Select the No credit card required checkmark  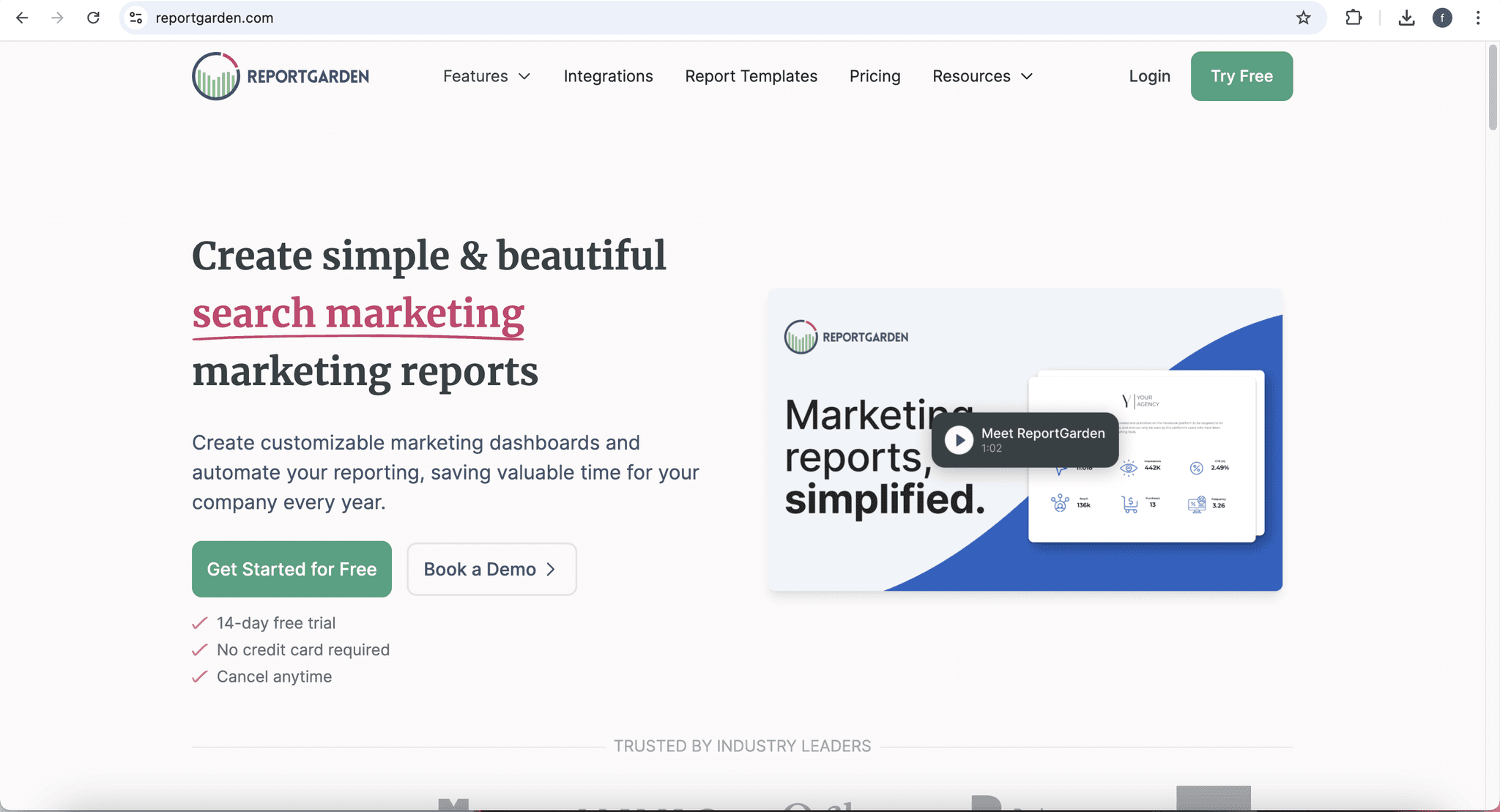[x=199, y=649]
